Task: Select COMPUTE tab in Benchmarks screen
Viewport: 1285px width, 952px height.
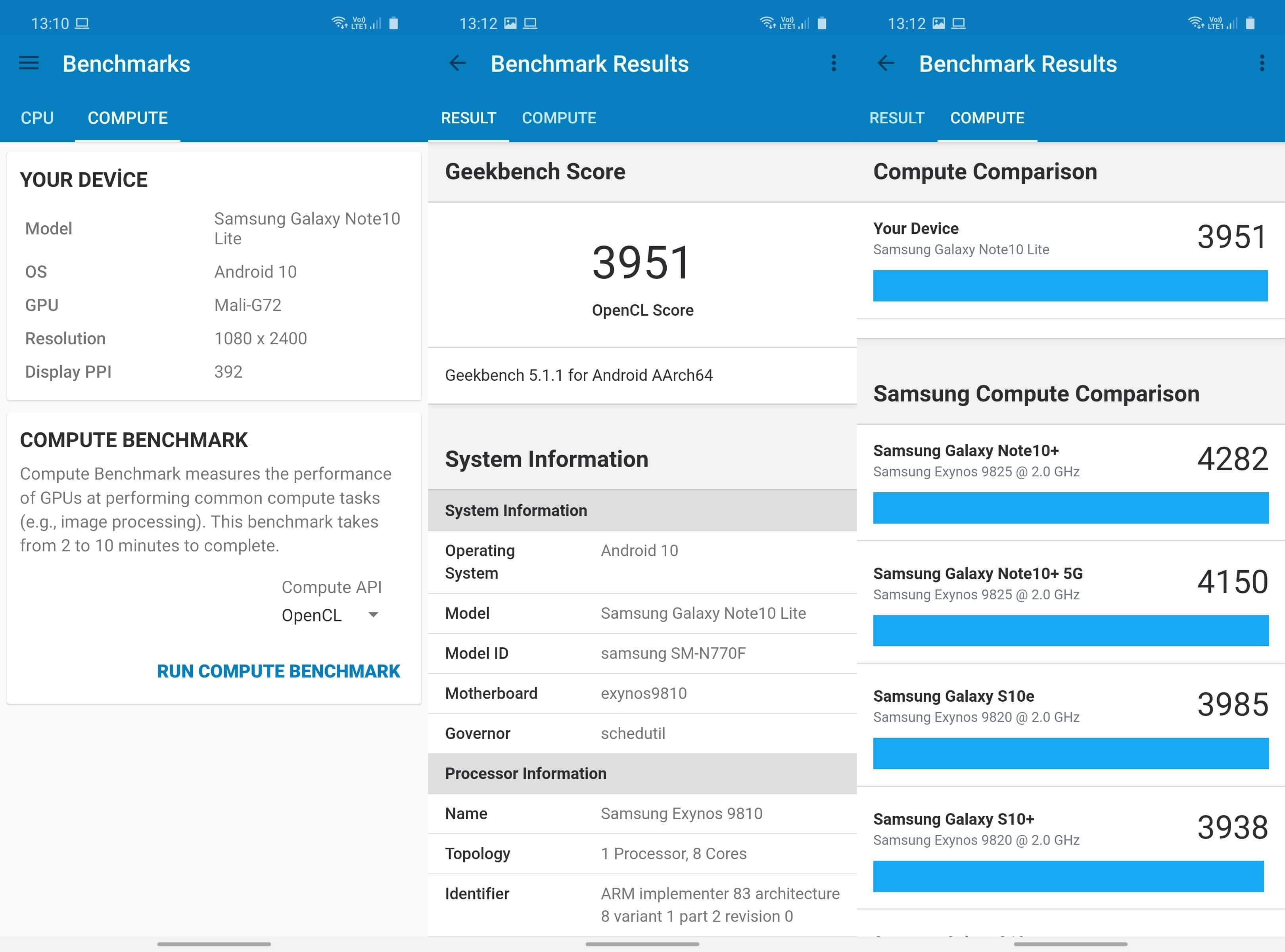Action: [127, 118]
